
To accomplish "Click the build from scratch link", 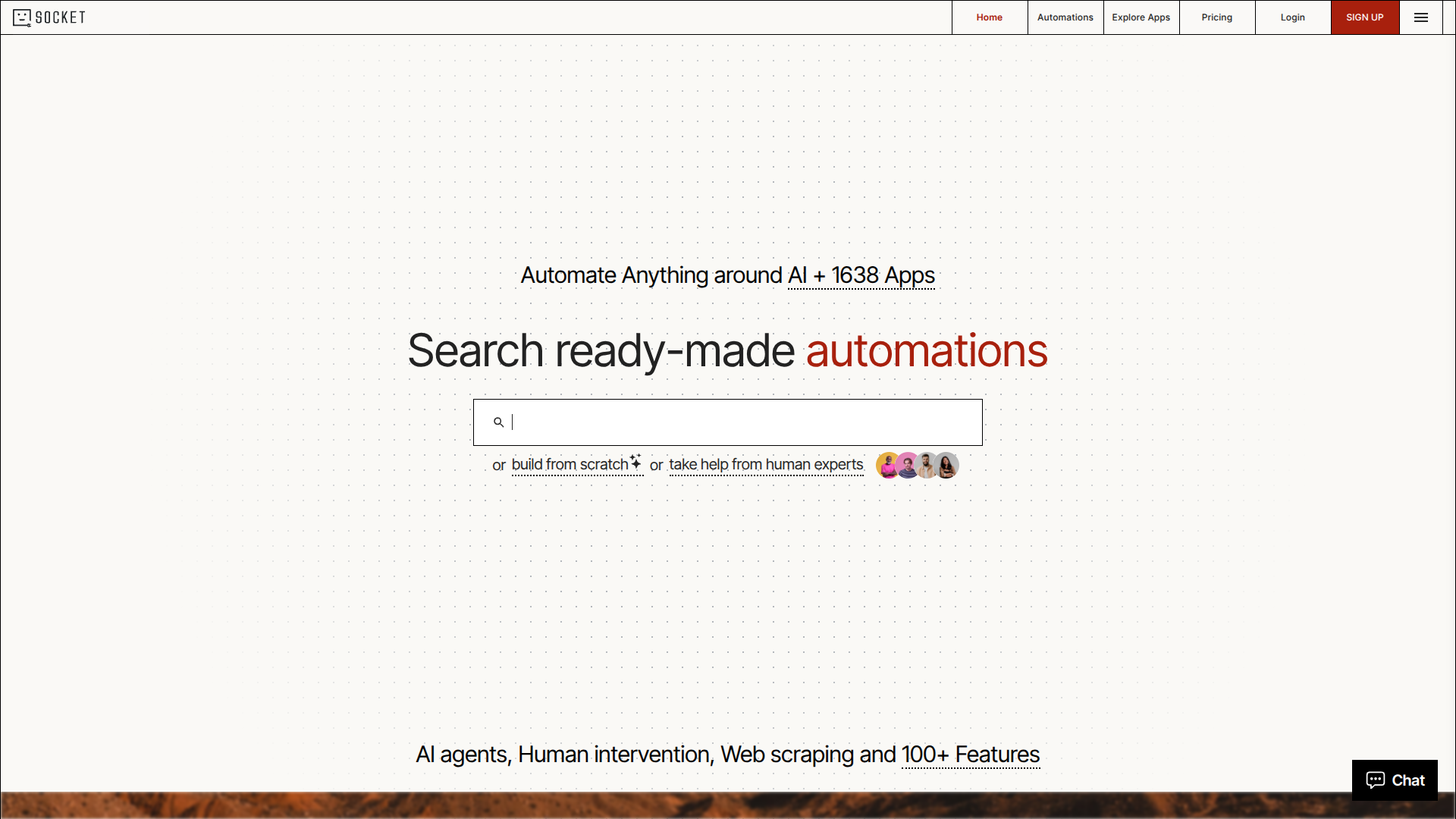I will point(569,465).
